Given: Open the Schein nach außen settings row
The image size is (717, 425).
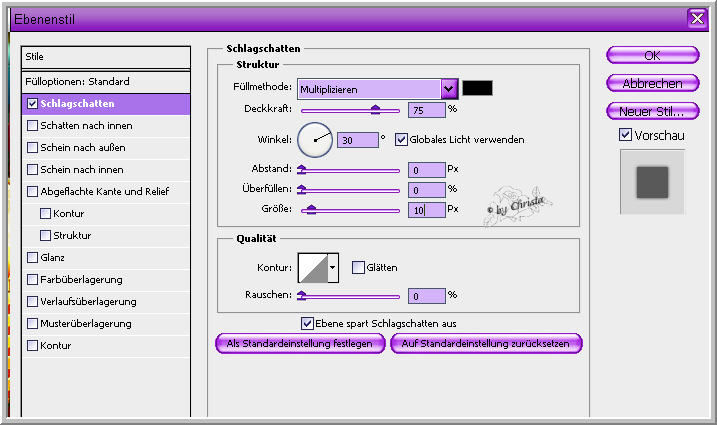Looking at the screenshot, I should (106, 148).
